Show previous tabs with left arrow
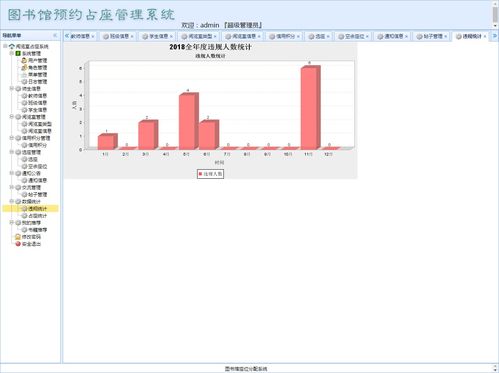Image resolution: width=499 pixels, height=373 pixels. [67, 36]
